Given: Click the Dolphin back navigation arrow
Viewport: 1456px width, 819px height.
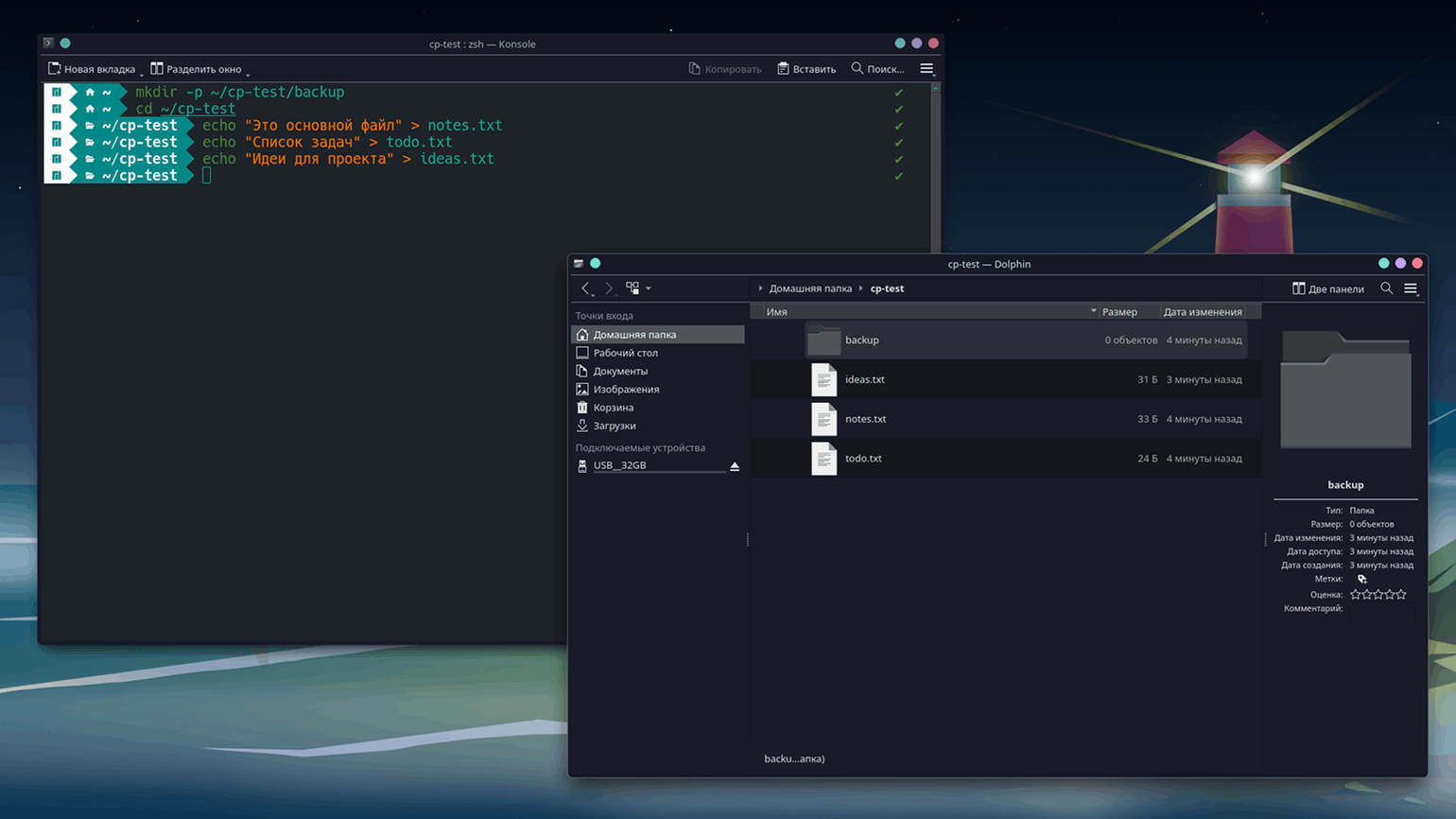Looking at the screenshot, I should click(585, 288).
